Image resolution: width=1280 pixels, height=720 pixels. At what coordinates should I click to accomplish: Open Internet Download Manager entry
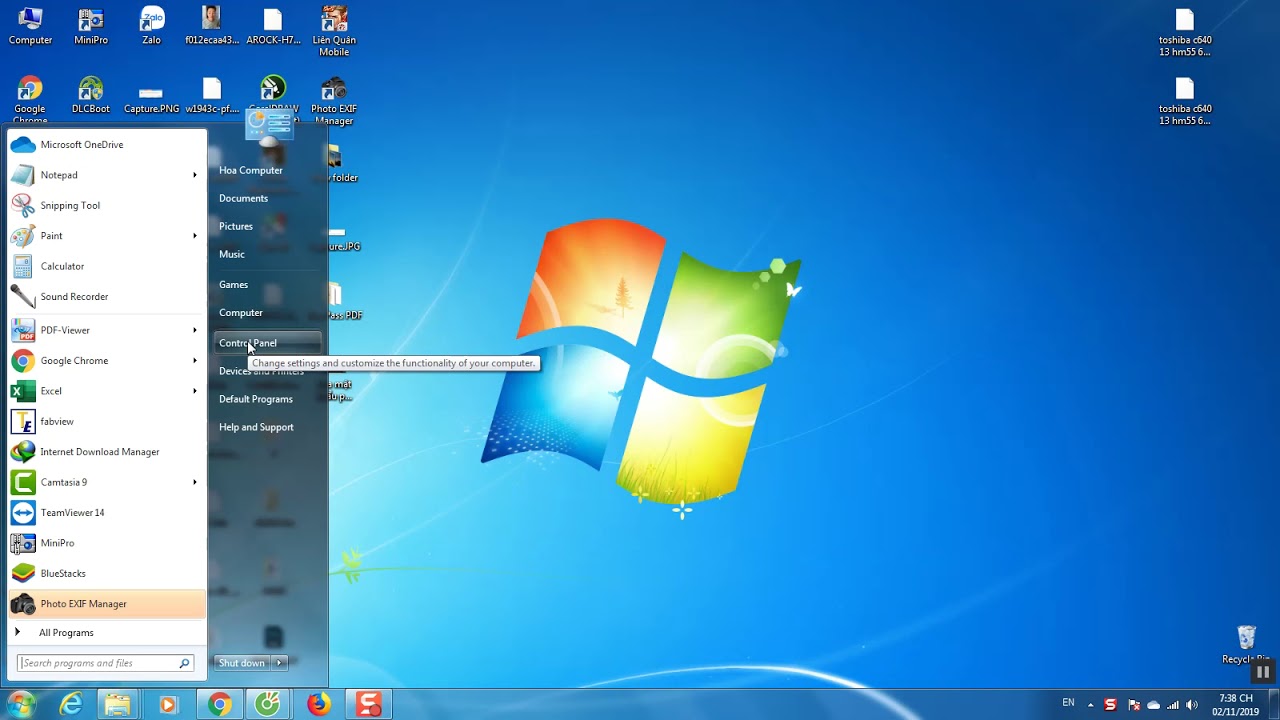106,452
